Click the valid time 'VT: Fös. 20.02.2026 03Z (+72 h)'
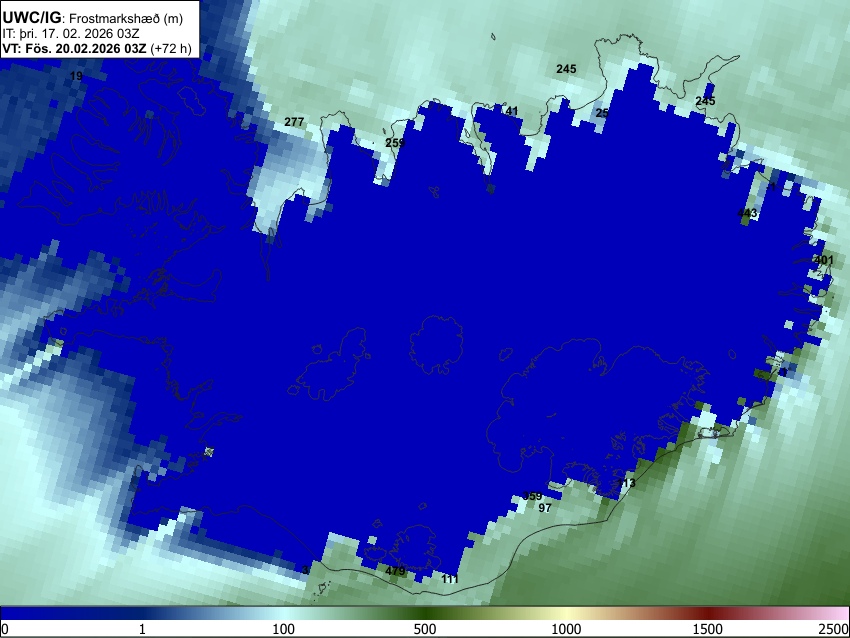This screenshot has width=850, height=638. coord(97,48)
